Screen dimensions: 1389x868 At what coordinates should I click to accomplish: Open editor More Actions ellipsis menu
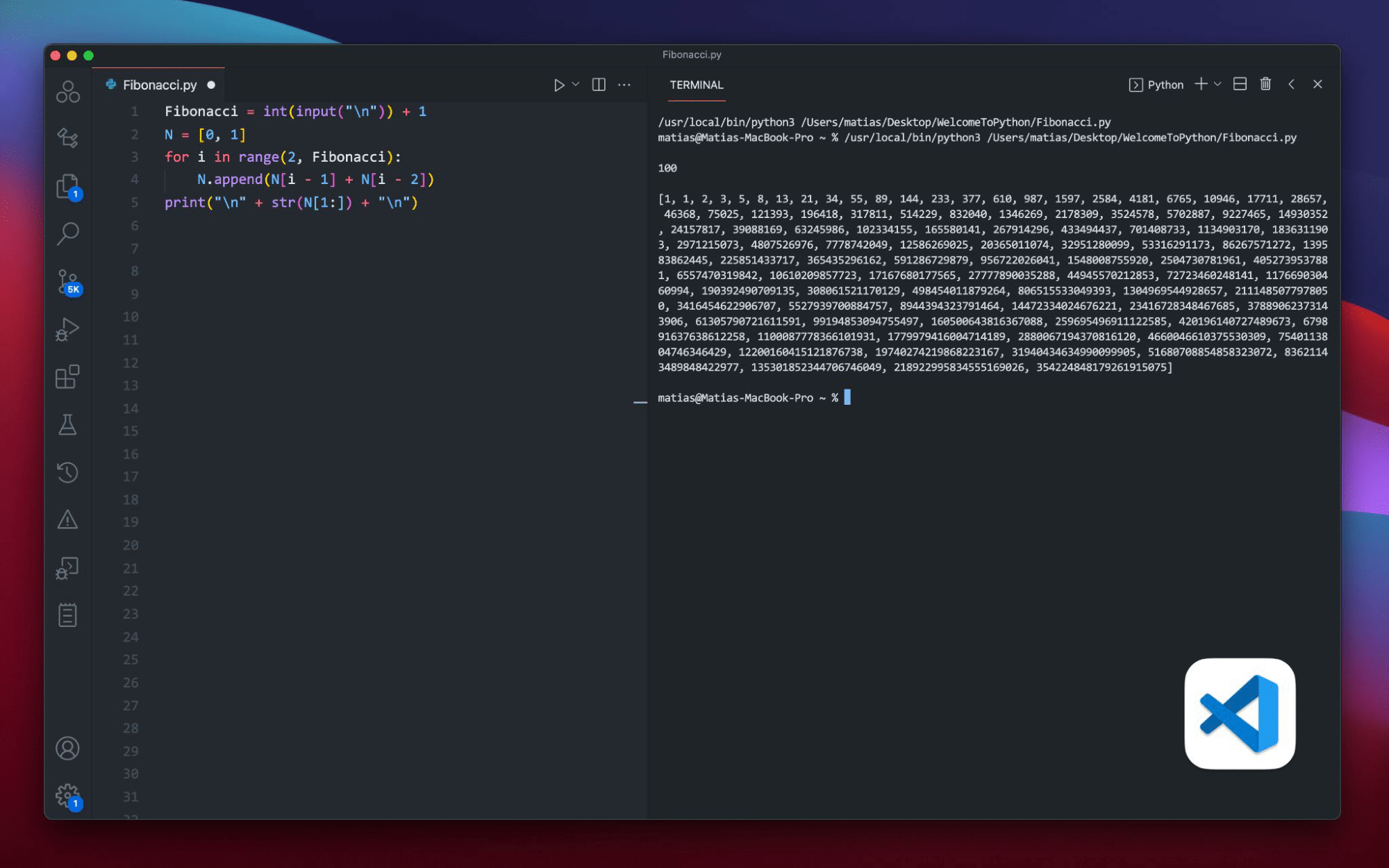pos(624,85)
